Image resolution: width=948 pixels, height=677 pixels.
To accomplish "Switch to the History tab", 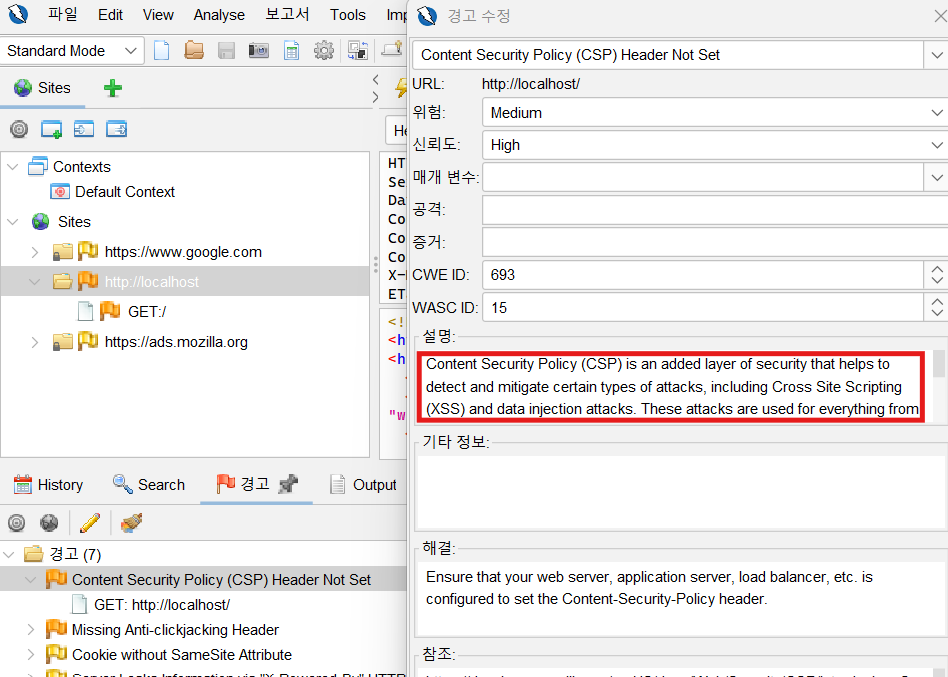I will coord(48,484).
